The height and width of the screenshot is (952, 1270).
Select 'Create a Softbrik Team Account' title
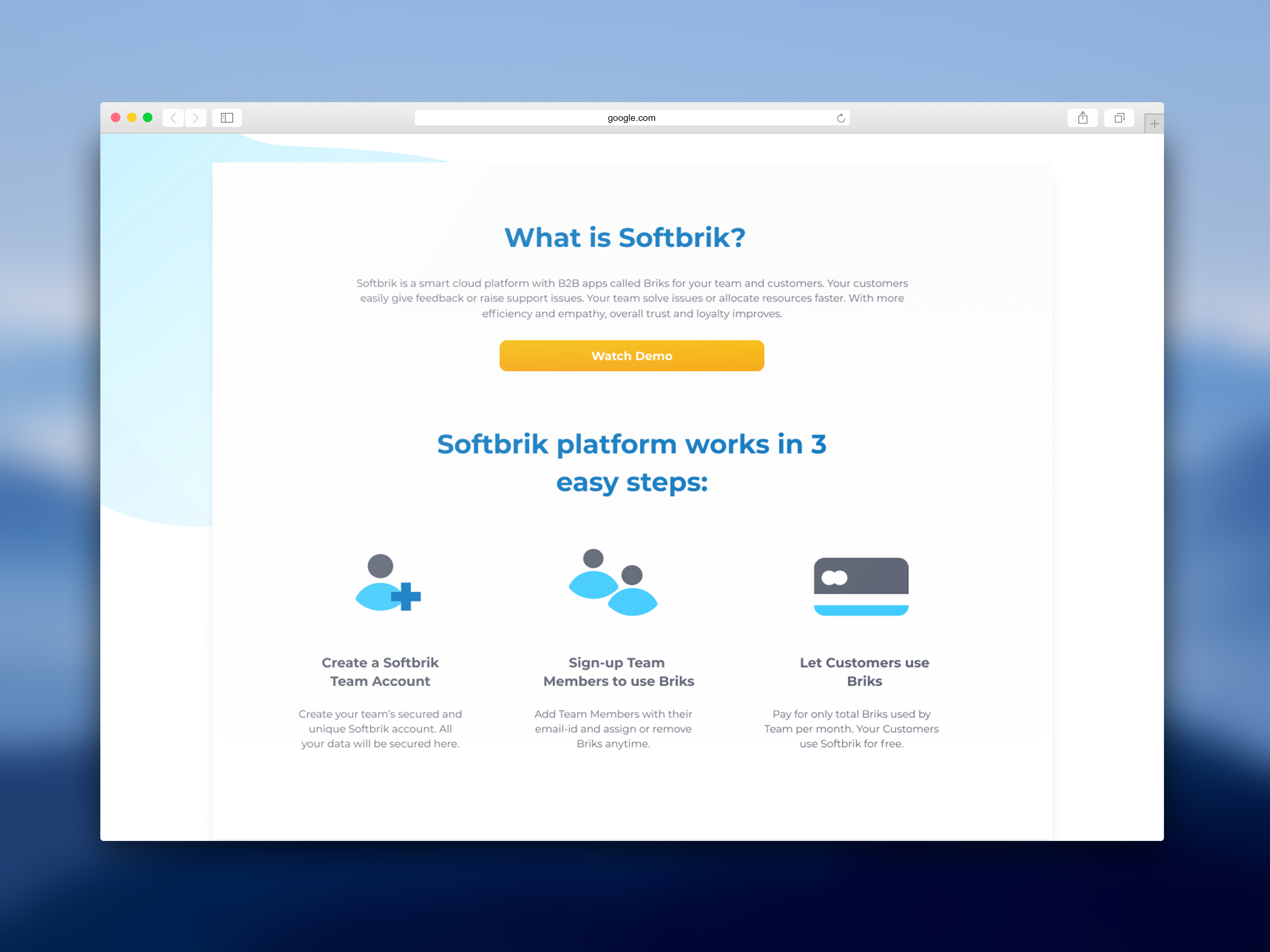[380, 671]
